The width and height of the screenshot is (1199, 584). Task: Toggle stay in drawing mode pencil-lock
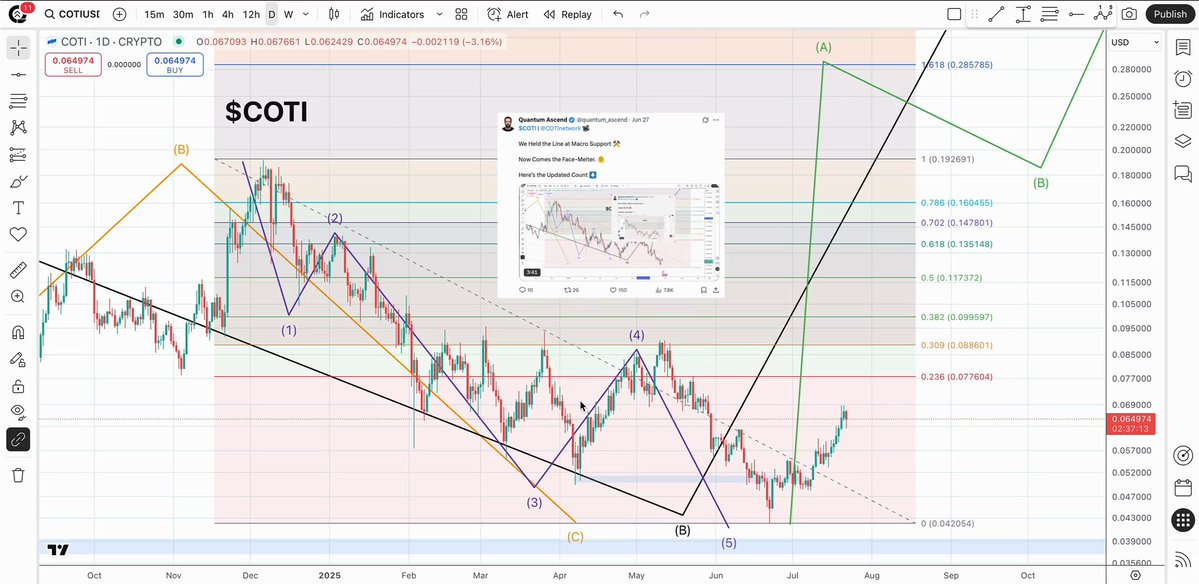tap(18, 359)
